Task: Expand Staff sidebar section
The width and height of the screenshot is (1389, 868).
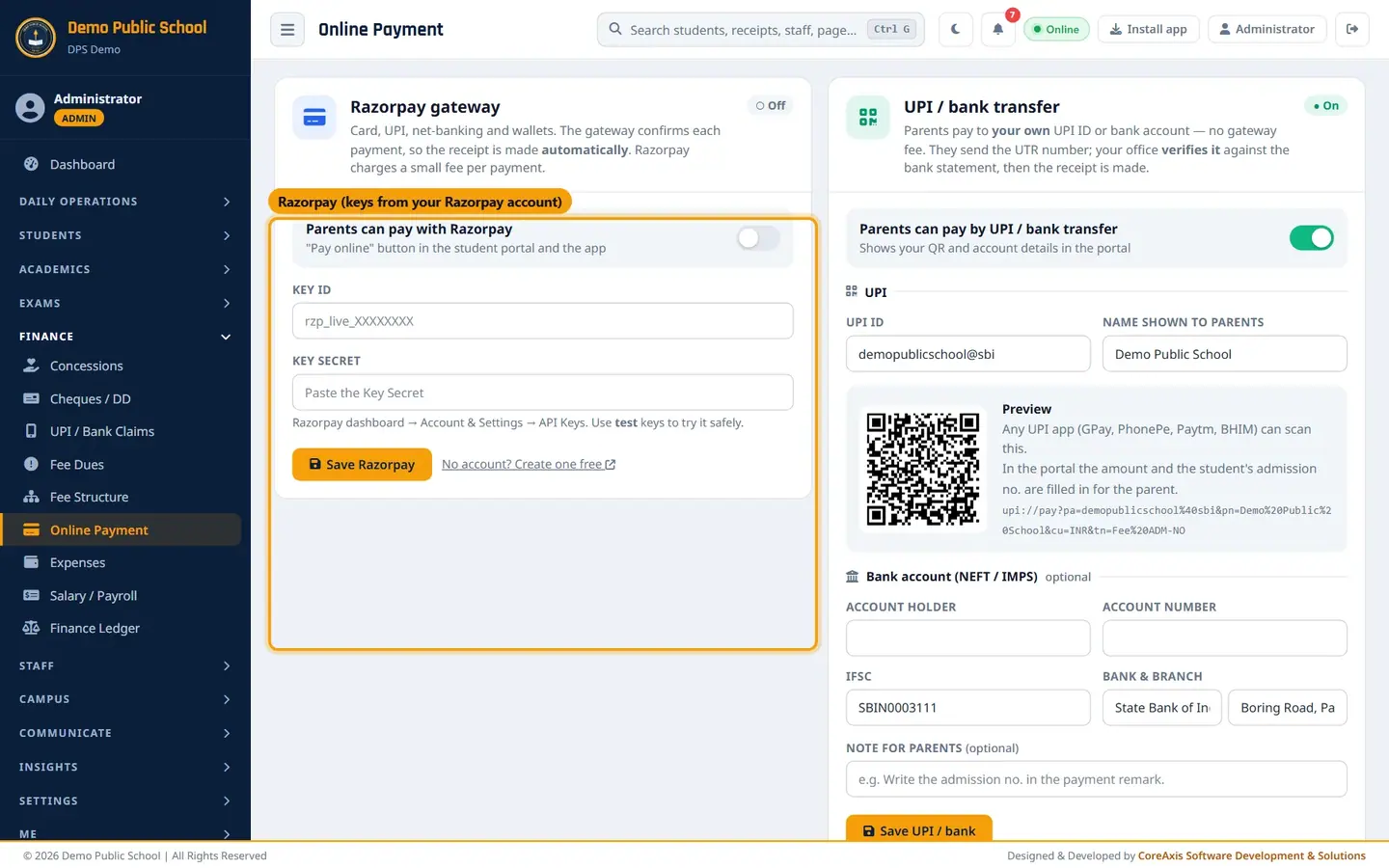Action: point(125,665)
